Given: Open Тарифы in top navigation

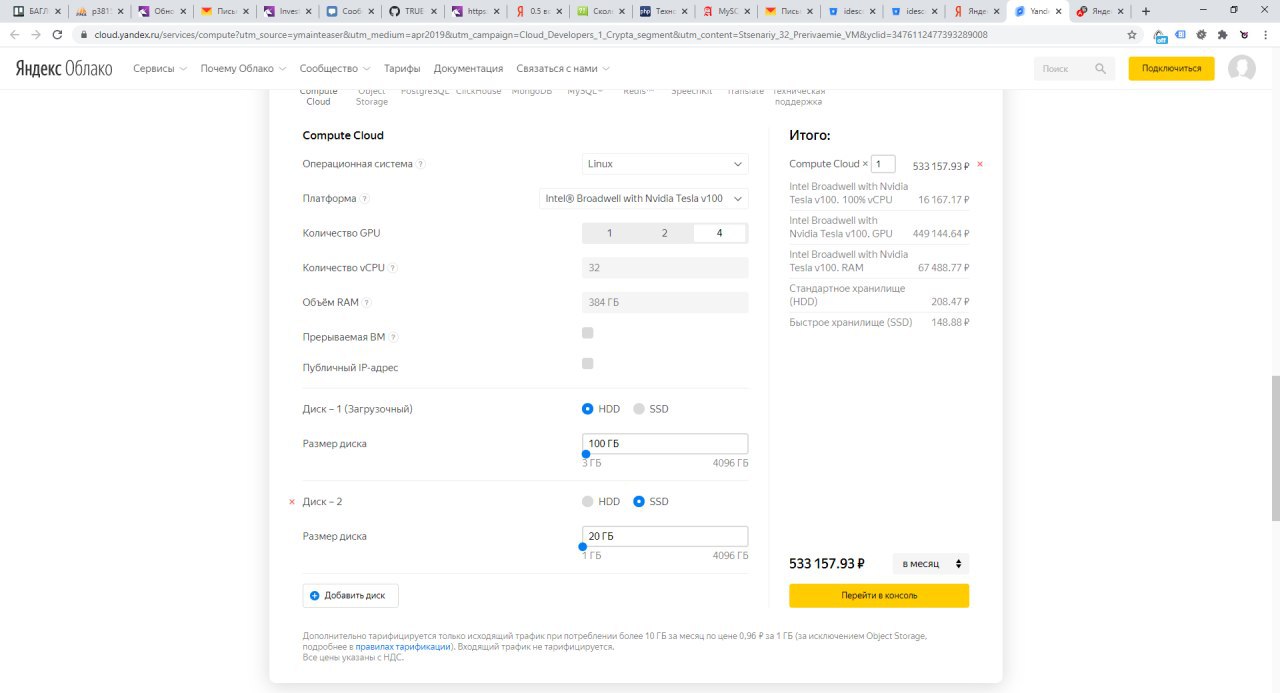Looking at the screenshot, I should click(x=402, y=69).
